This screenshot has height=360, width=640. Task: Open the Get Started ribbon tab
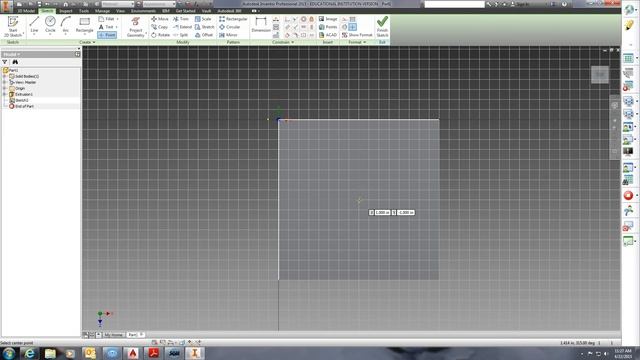pyautogui.click(x=185, y=11)
